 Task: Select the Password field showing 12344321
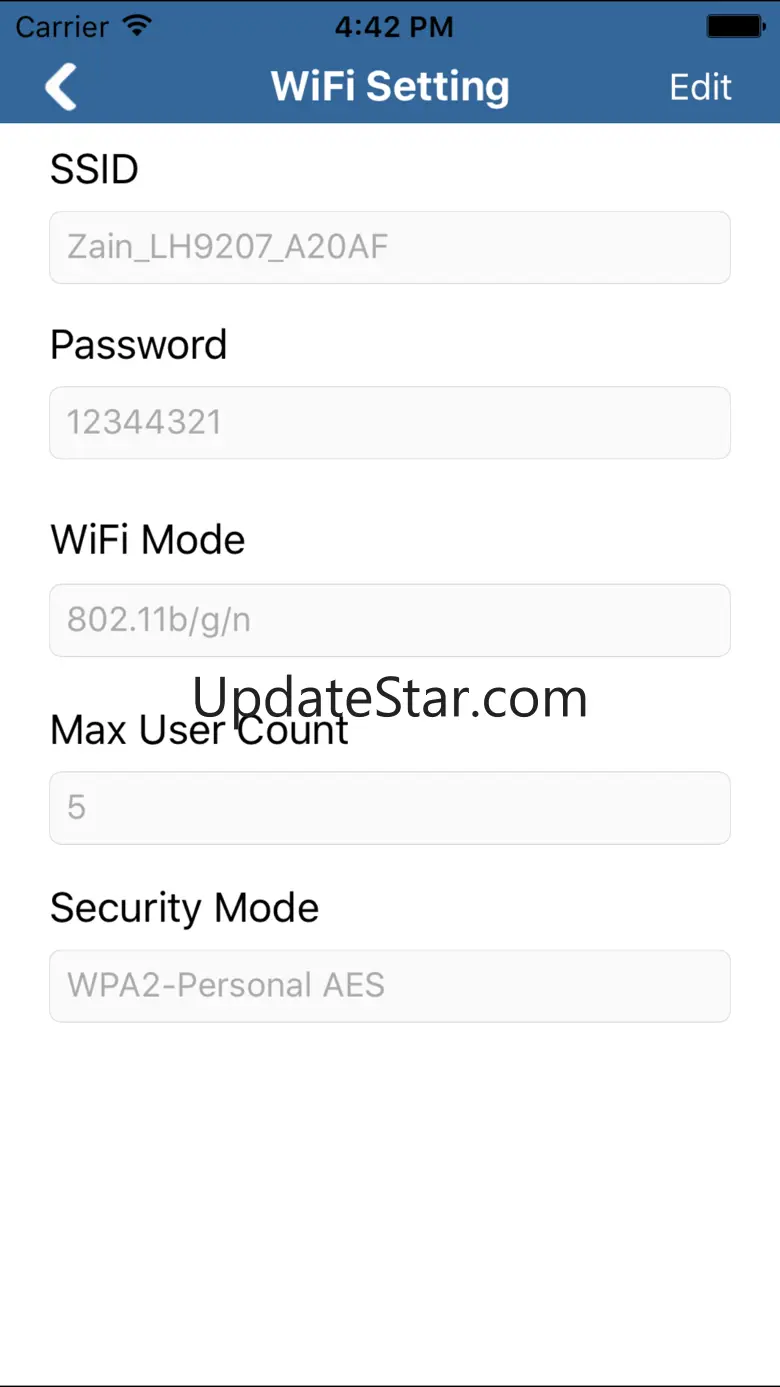coord(390,423)
